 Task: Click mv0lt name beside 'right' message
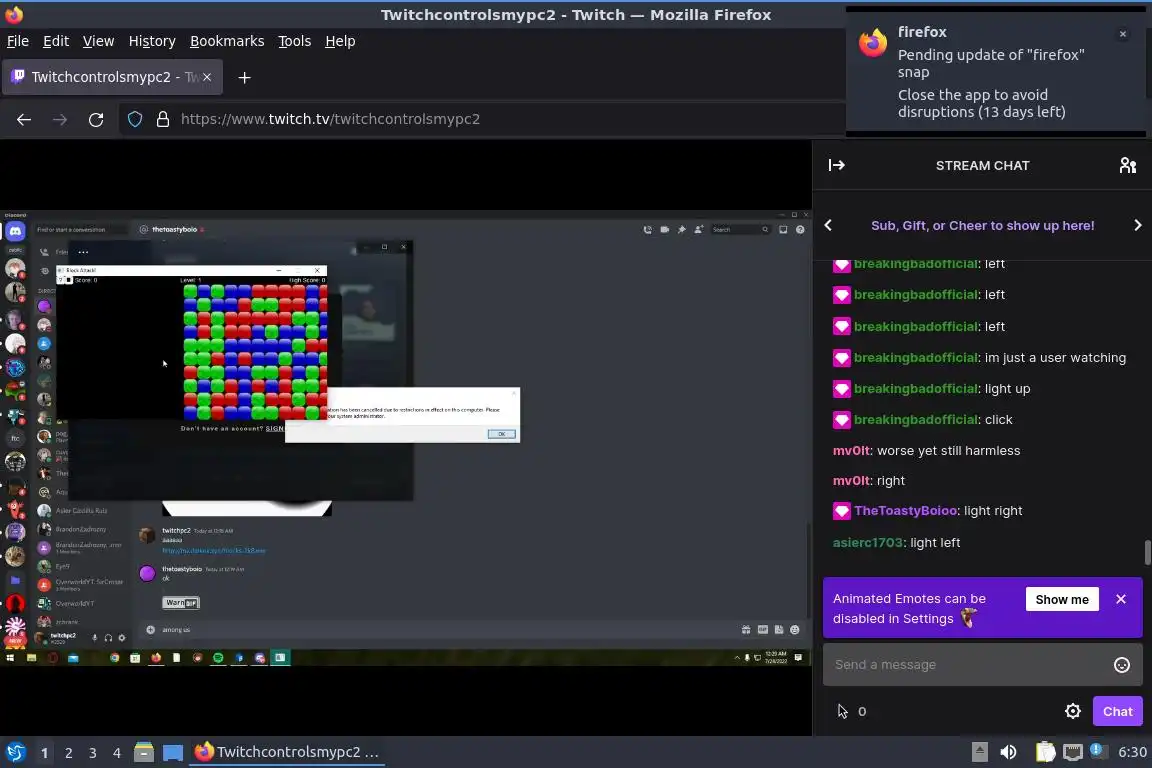point(851,481)
